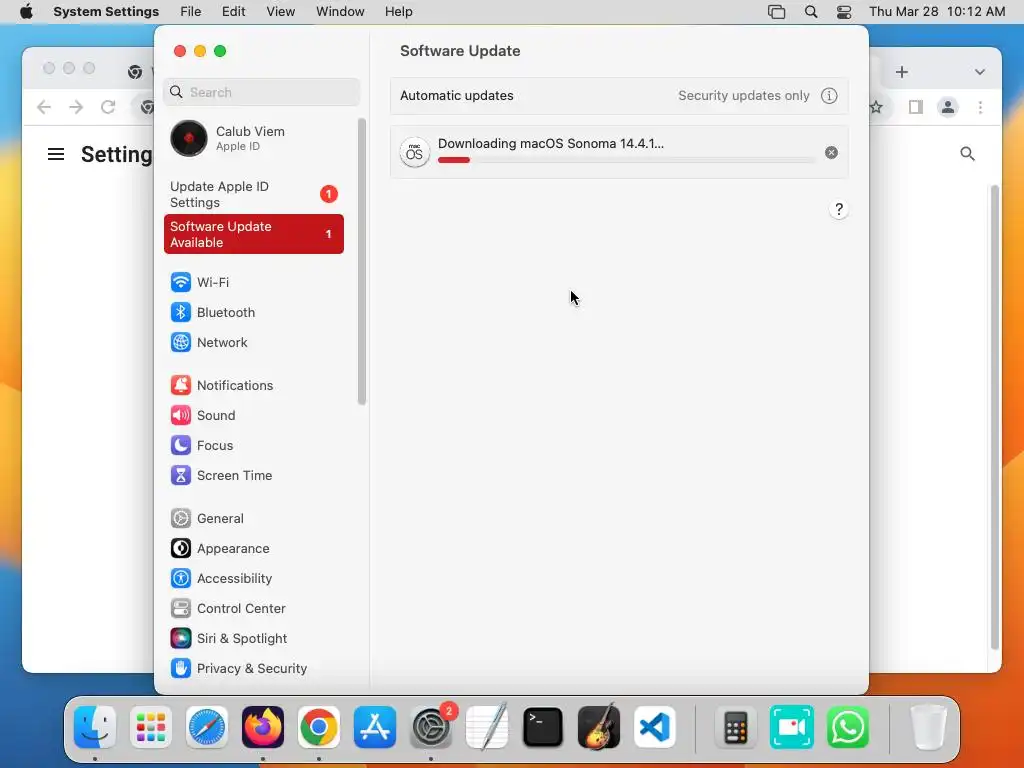
Task: Open WhatsApp from the Dock
Action: [848, 728]
